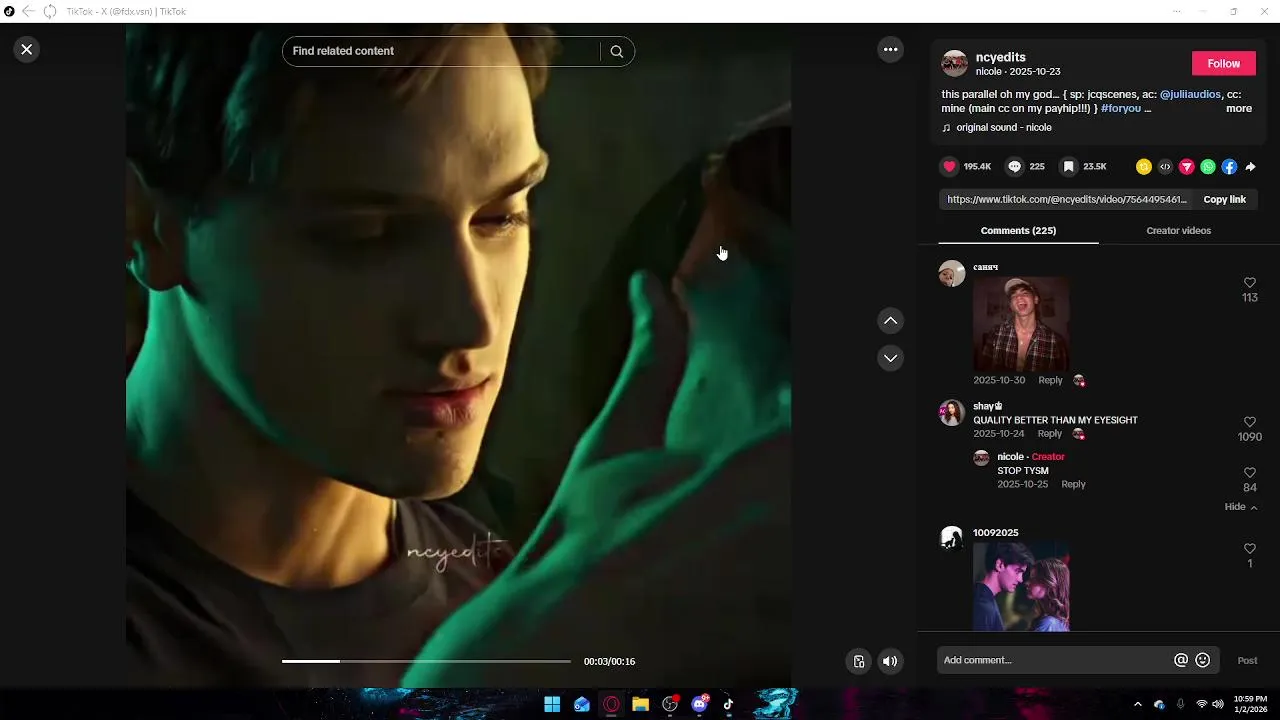Click the browser back arrow
The width and height of the screenshot is (1280, 720).
(x=28, y=11)
